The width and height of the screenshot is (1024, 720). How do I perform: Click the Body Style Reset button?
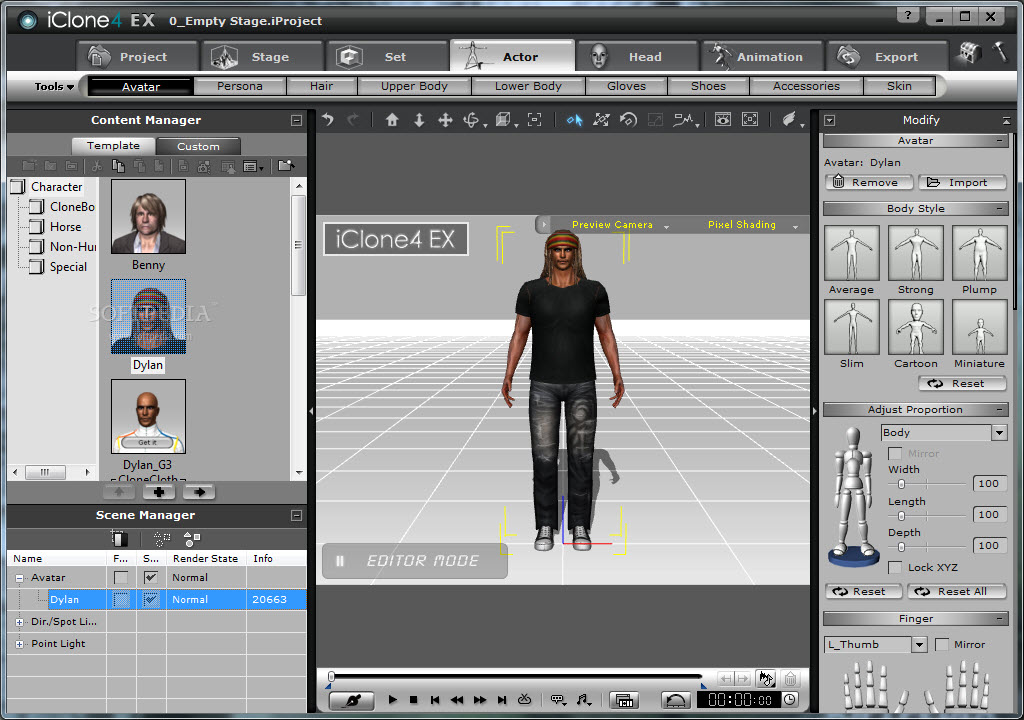click(x=962, y=384)
